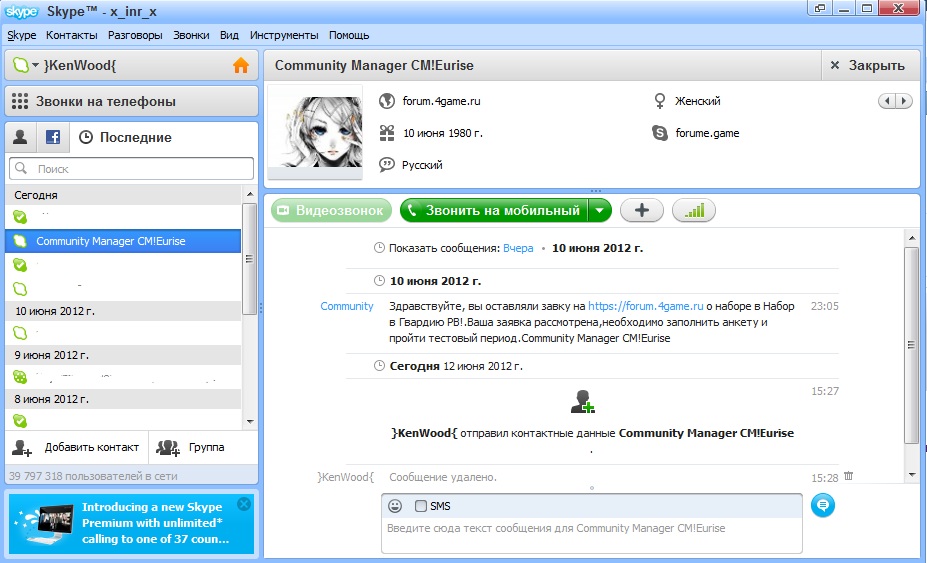
Task: Click Звонить на мобильный call button
Action: (x=494, y=211)
